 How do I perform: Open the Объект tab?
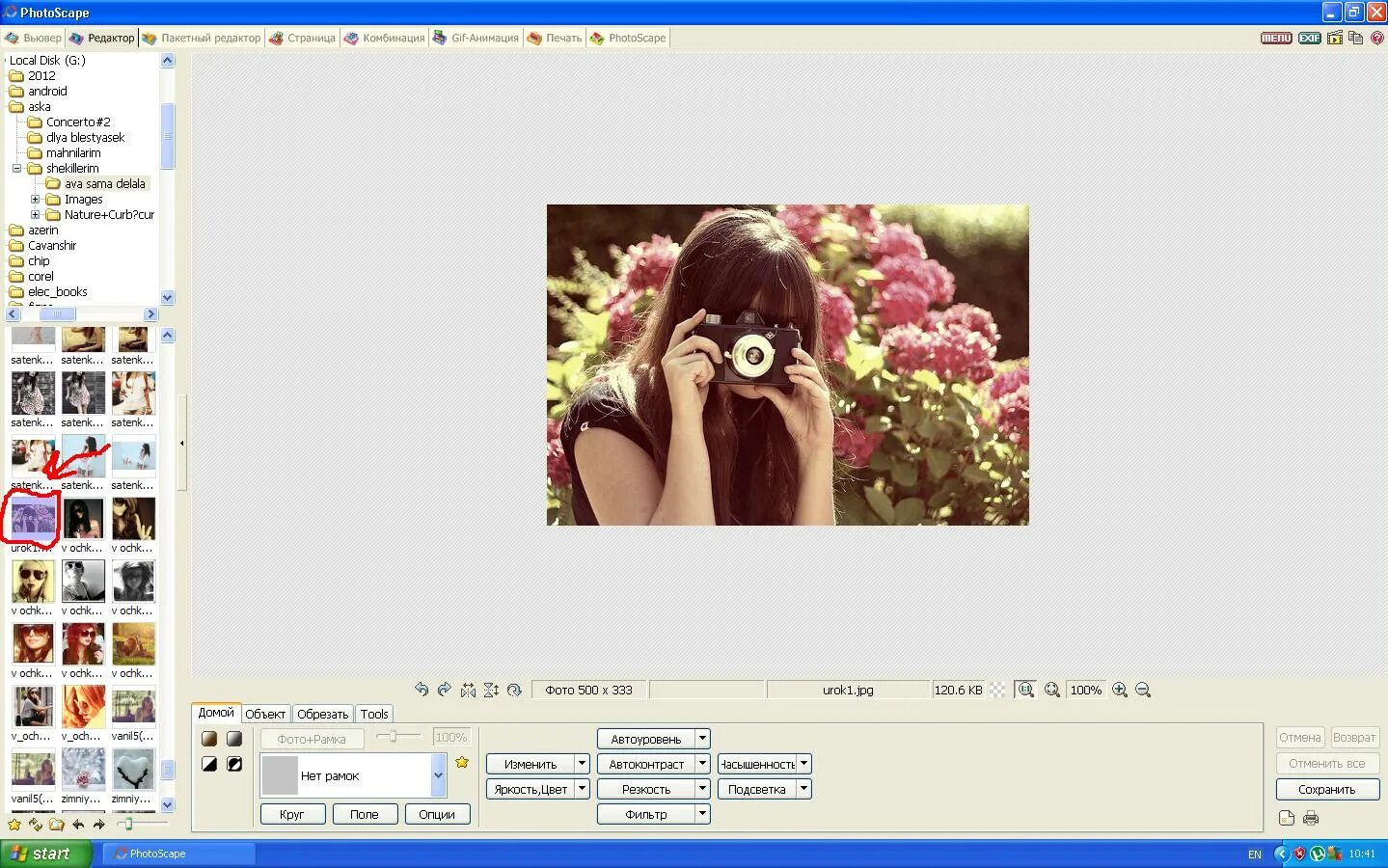(x=265, y=714)
